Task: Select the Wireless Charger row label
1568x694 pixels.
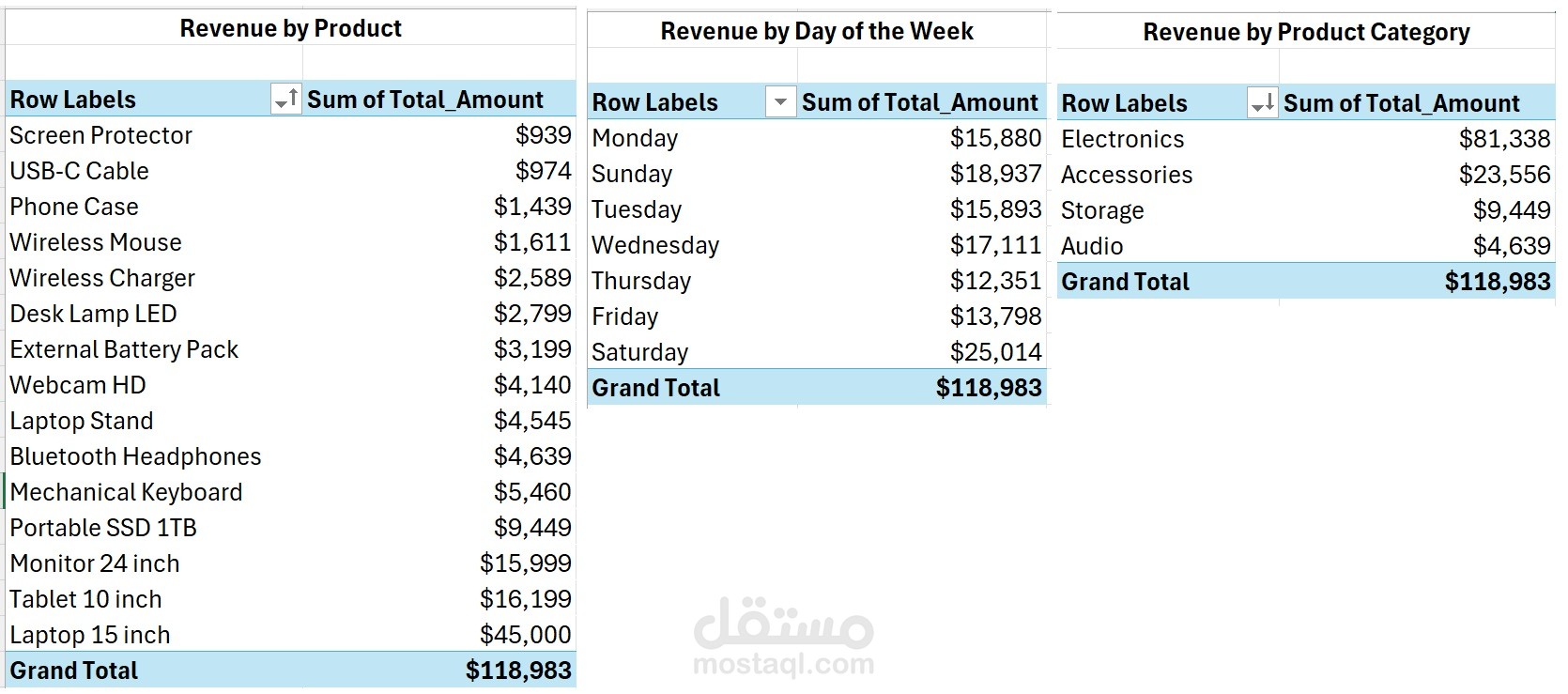Action: (102, 278)
